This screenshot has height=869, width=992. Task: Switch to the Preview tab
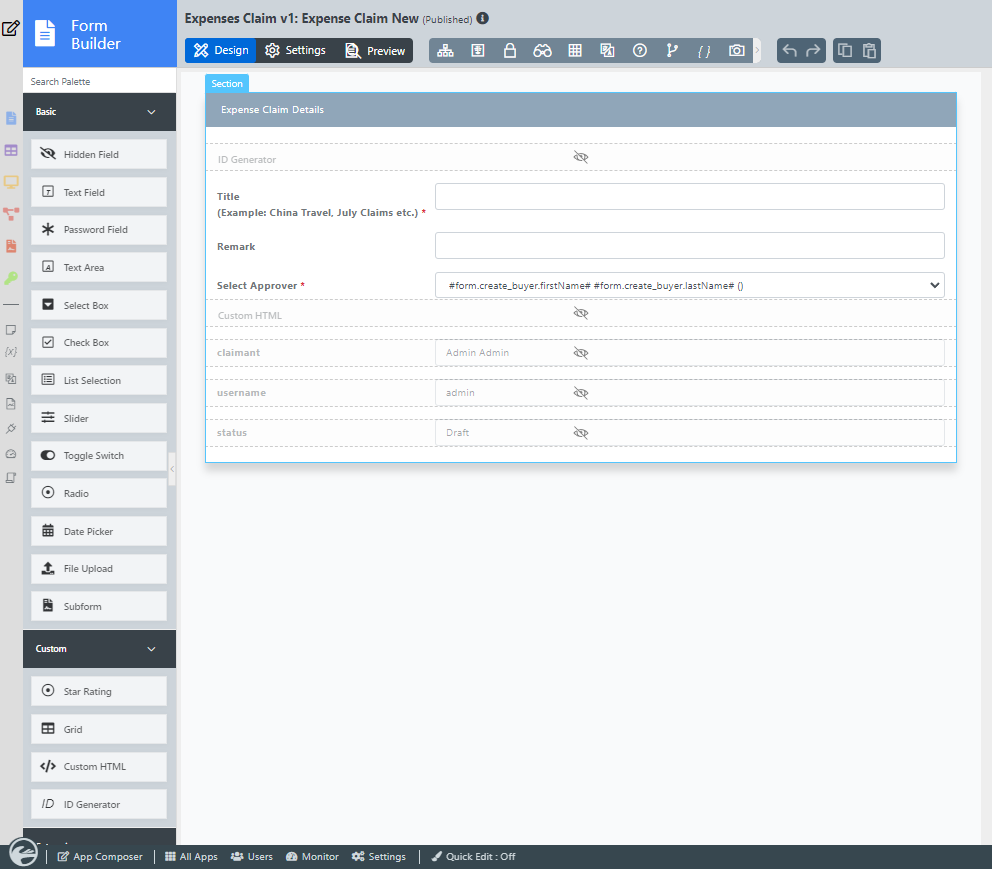click(375, 51)
